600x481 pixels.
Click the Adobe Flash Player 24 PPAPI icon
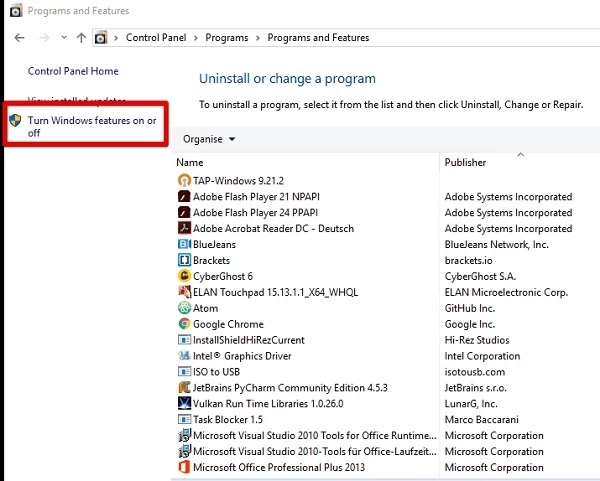click(x=184, y=212)
